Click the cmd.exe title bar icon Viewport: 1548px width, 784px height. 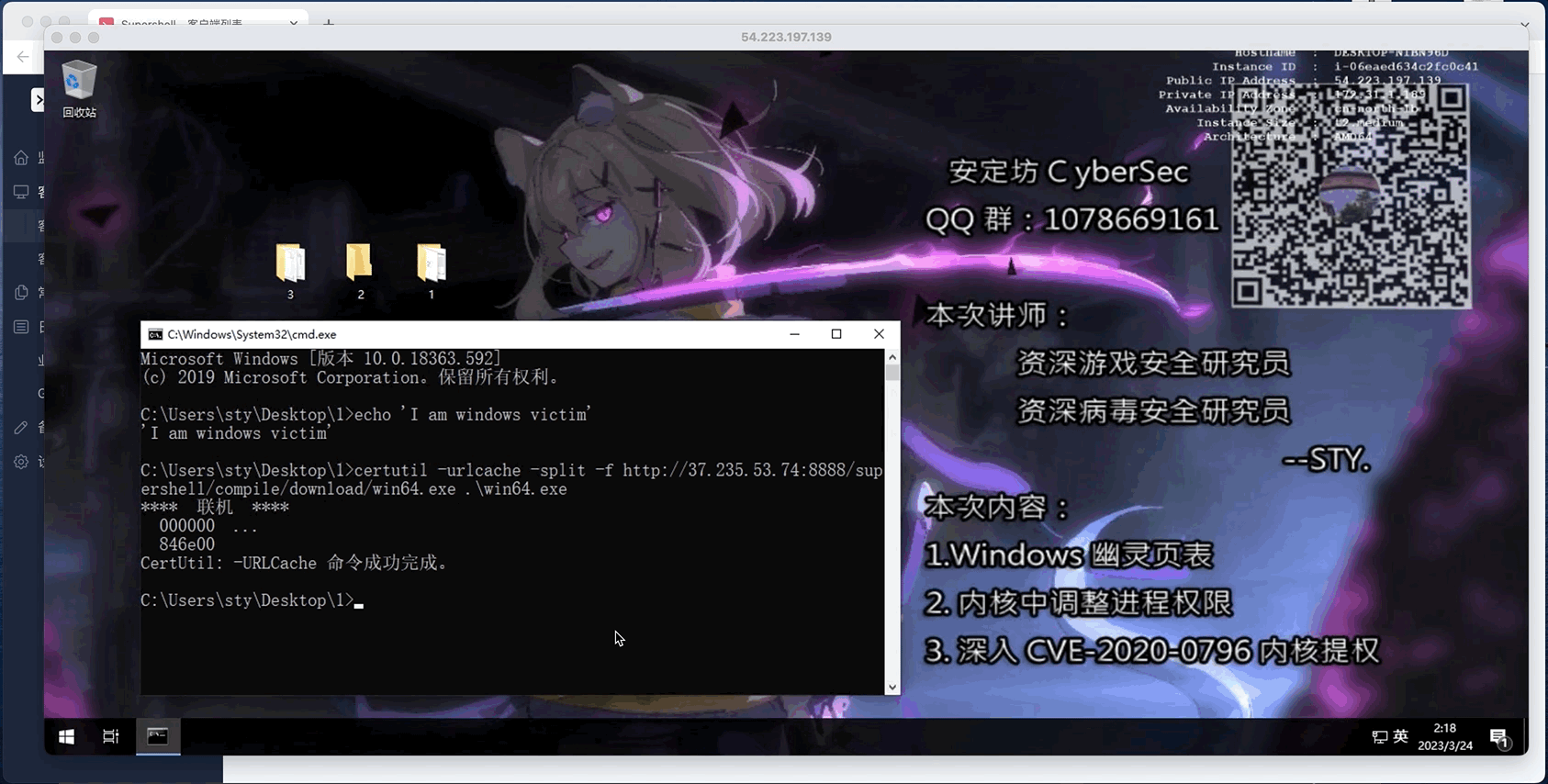point(155,334)
